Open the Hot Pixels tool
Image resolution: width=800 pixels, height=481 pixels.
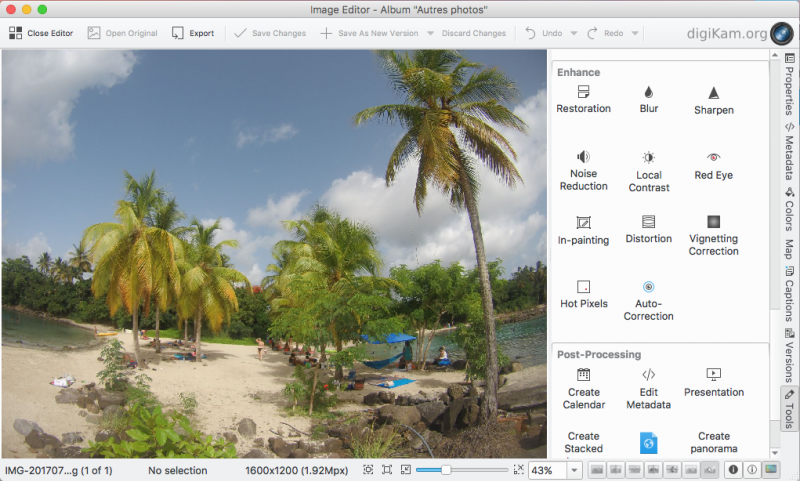pyautogui.click(x=584, y=295)
